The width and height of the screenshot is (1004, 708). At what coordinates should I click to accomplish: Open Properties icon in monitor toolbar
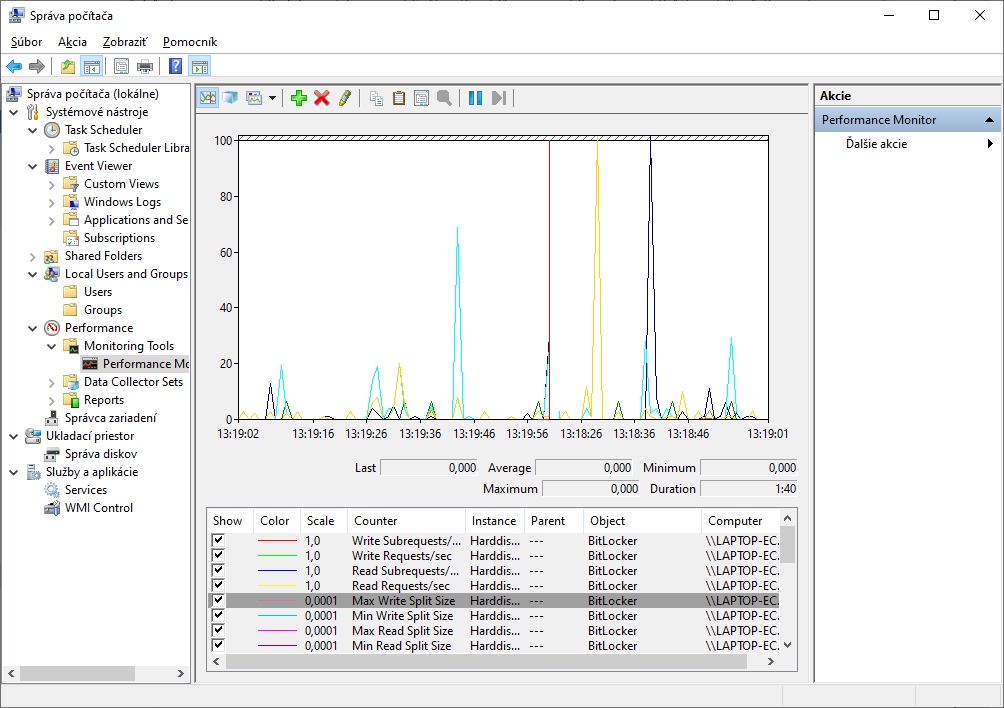click(x=421, y=98)
